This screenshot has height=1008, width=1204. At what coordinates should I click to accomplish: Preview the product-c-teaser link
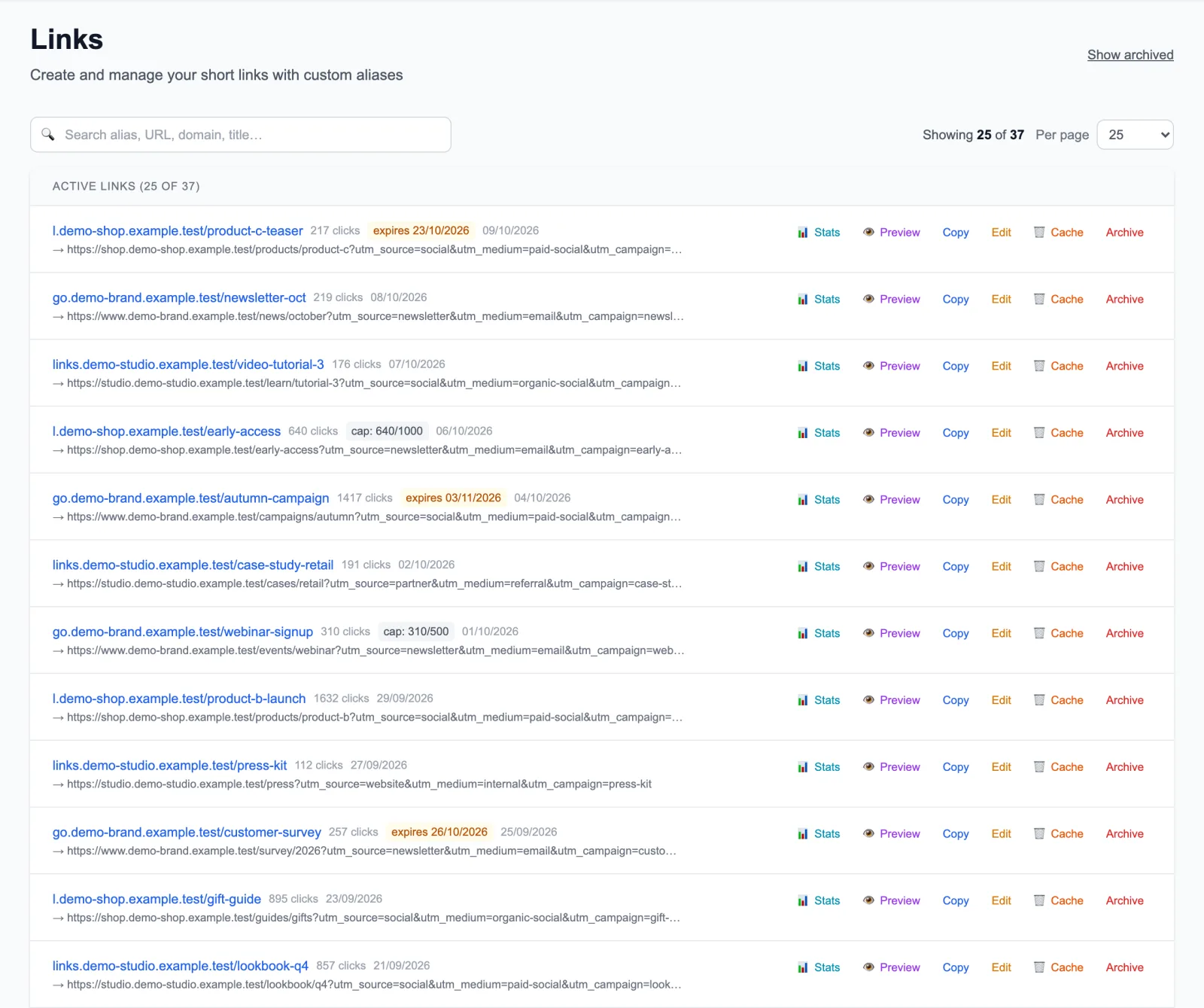(x=892, y=233)
